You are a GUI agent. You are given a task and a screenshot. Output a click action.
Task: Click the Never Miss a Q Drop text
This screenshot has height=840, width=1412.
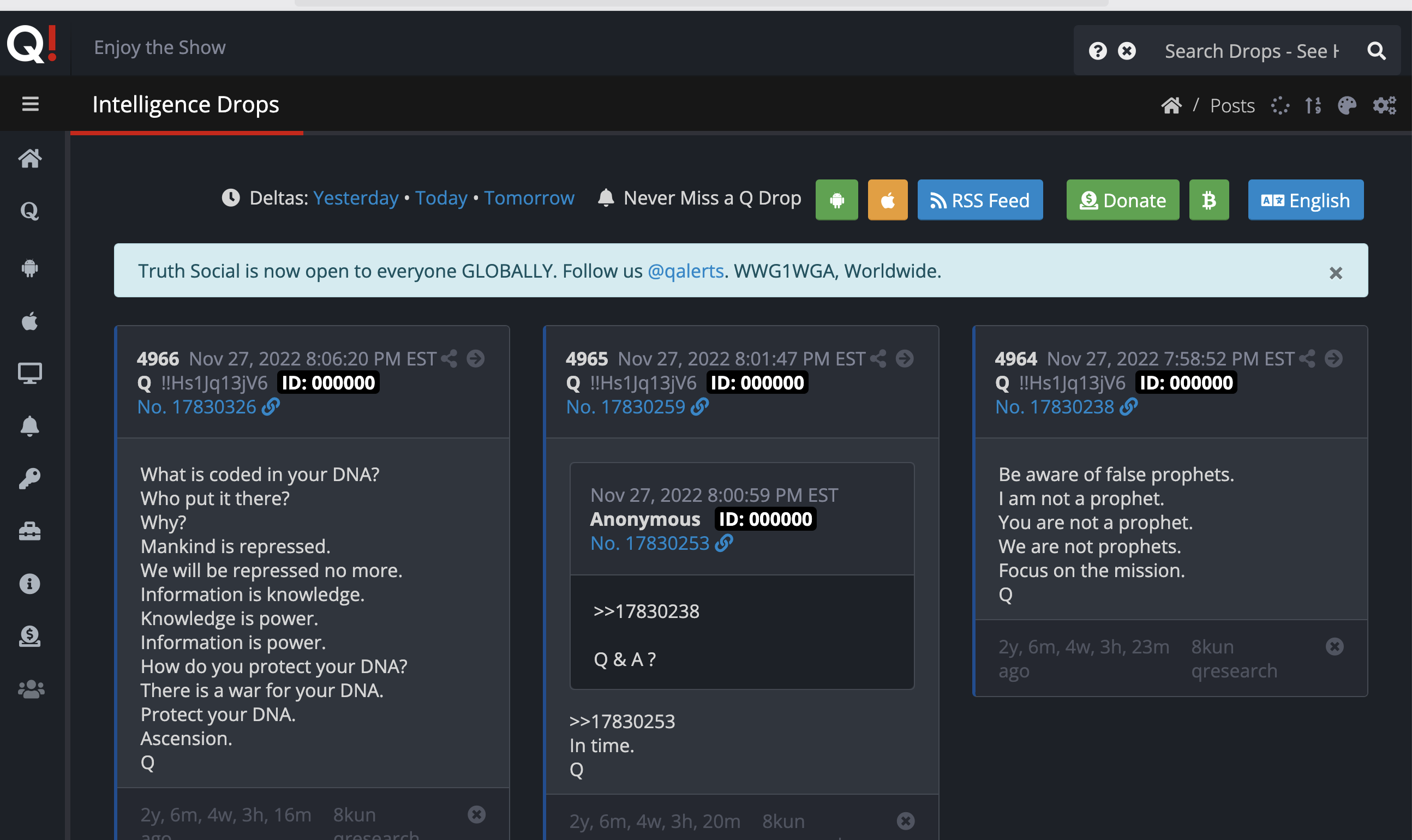pos(712,198)
